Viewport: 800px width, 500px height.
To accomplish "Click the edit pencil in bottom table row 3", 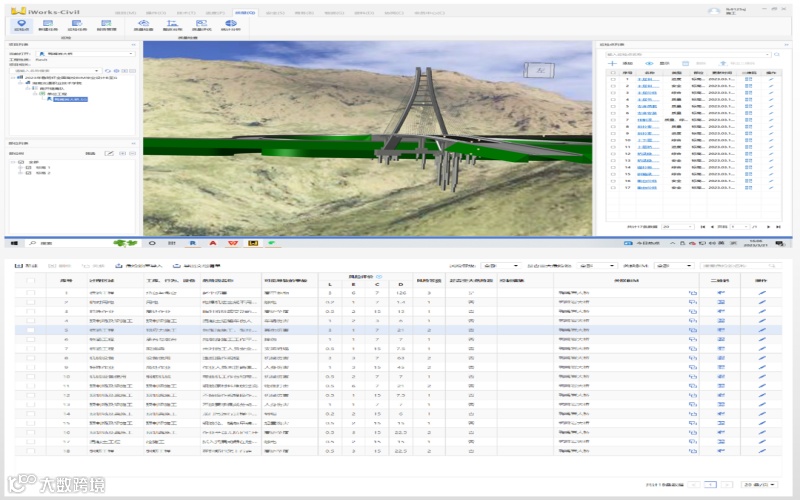I will coord(760,311).
